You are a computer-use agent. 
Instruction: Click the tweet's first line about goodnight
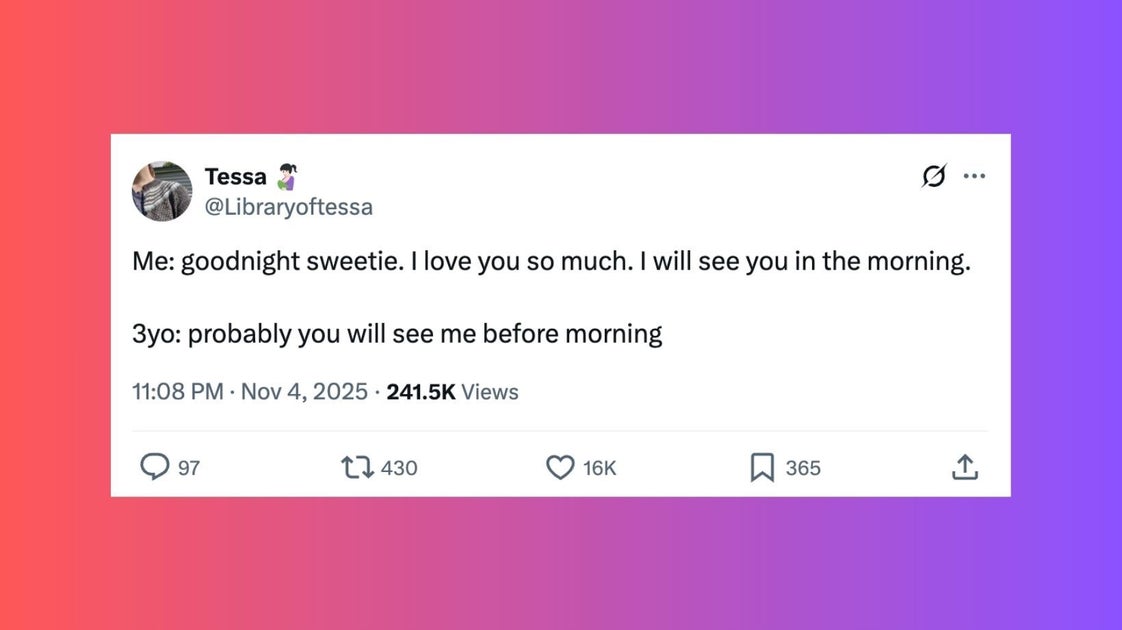tap(551, 264)
